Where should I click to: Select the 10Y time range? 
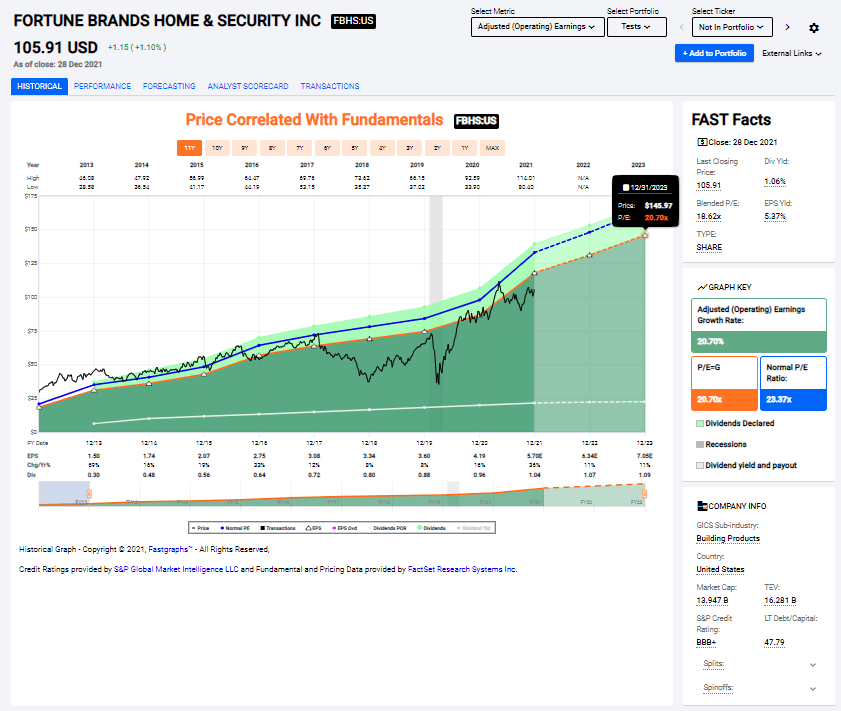point(217,148)
